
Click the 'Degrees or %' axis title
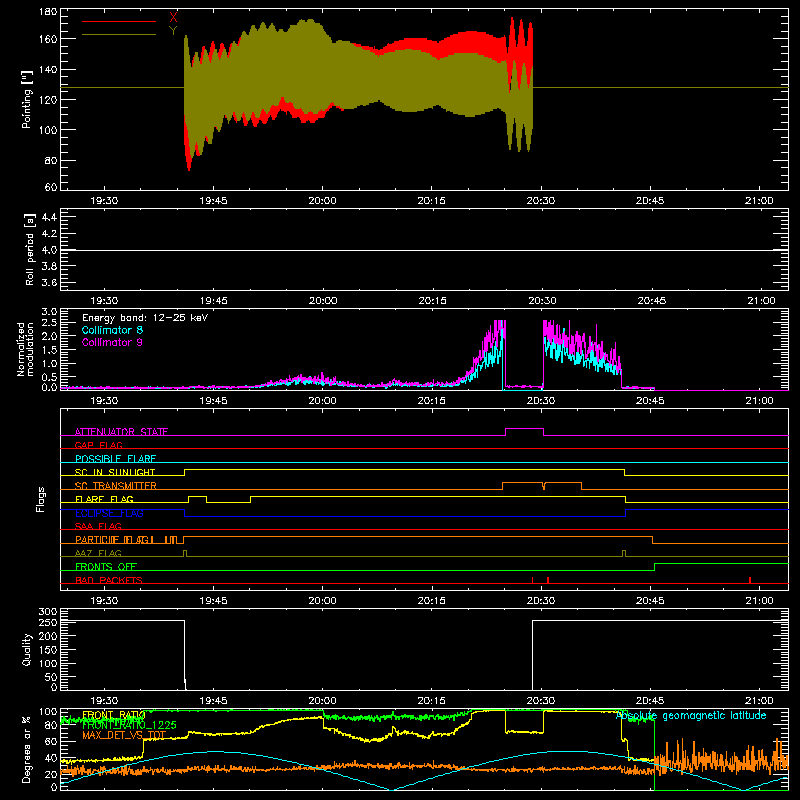click(x=27, y=749)
